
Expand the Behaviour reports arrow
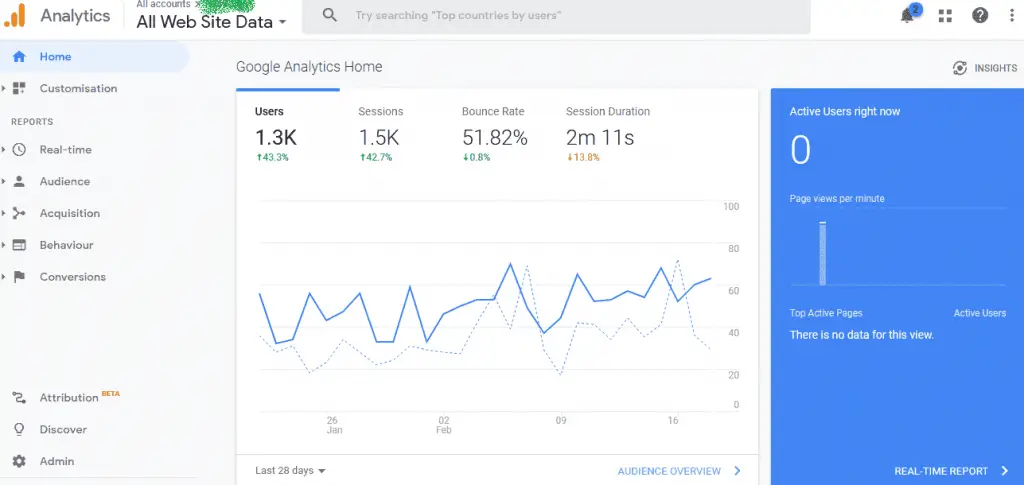[3, 245]
